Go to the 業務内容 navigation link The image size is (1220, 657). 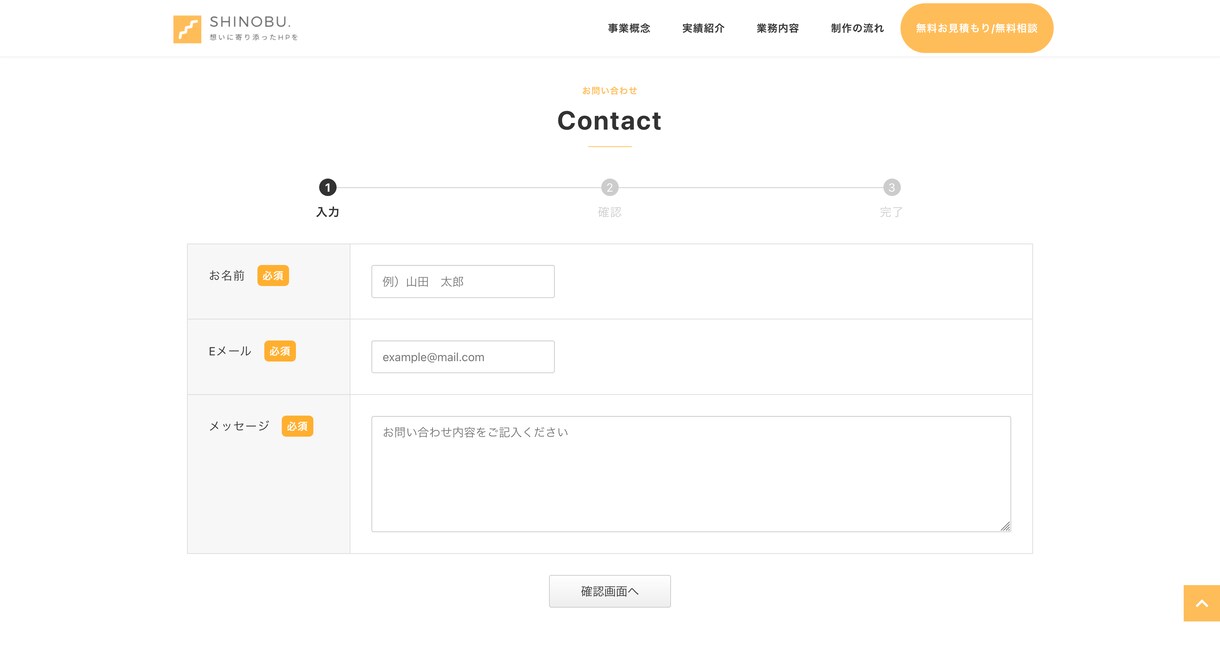778,28
